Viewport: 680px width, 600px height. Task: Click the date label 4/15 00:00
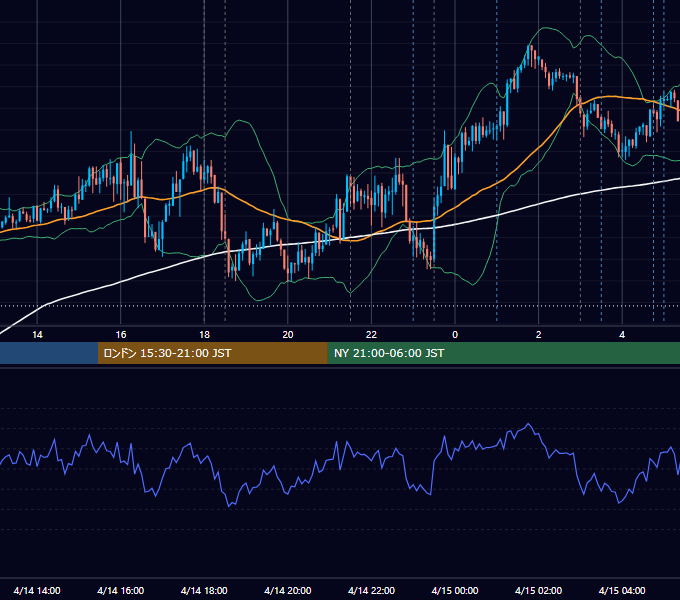[x=455, y=590]
